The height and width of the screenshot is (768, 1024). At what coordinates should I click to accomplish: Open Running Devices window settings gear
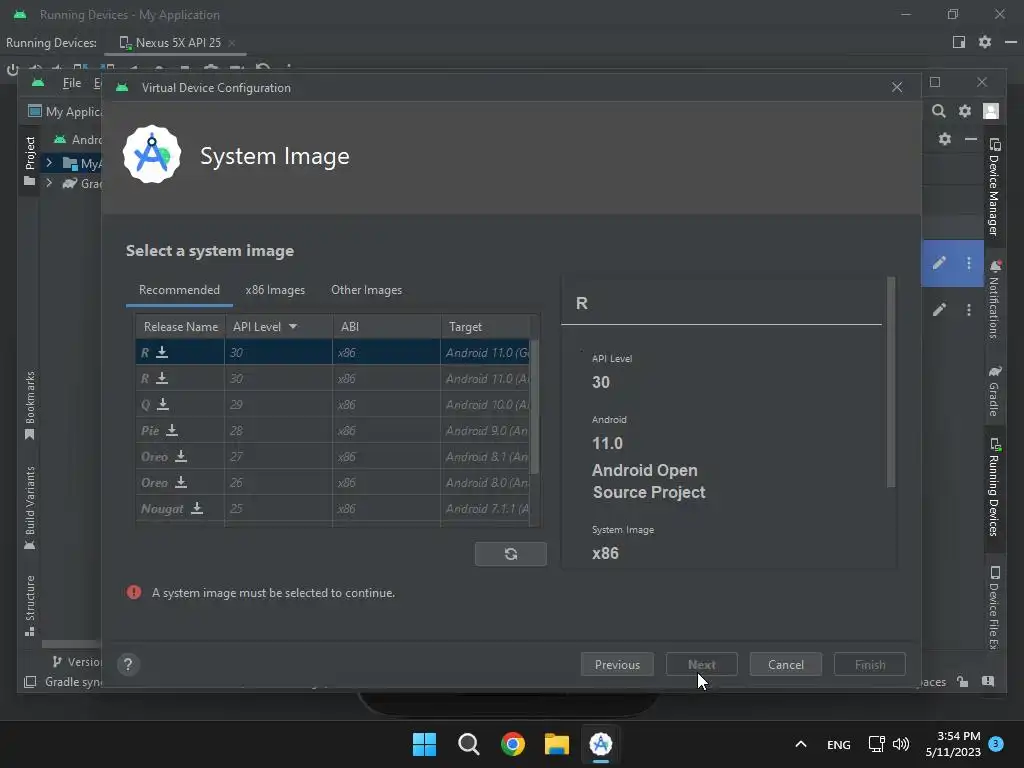tap(985, 42)
